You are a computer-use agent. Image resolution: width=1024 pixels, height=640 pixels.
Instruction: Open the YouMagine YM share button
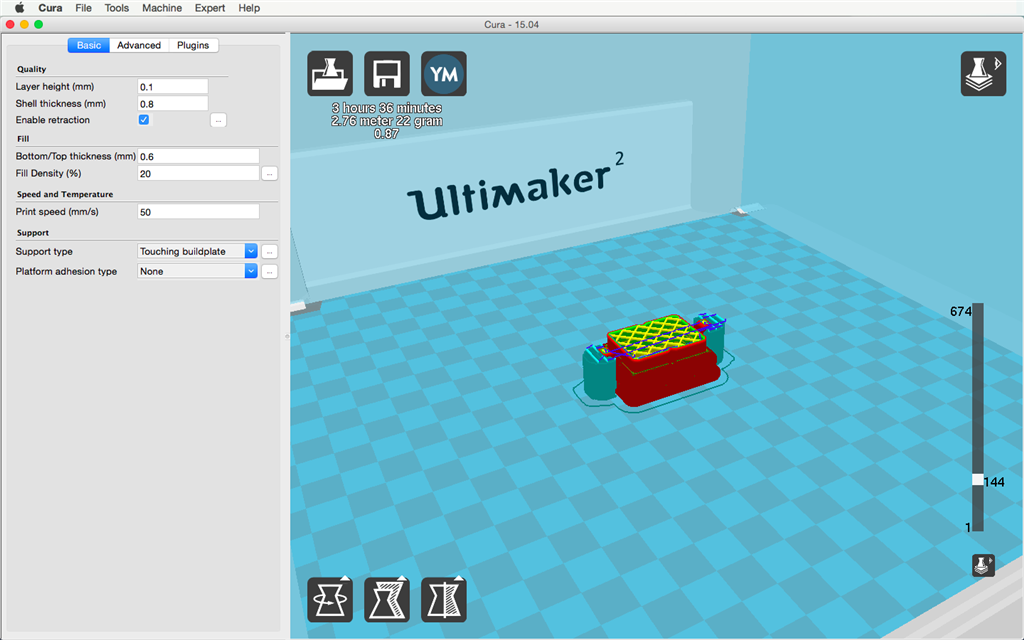tap(444, 74)
